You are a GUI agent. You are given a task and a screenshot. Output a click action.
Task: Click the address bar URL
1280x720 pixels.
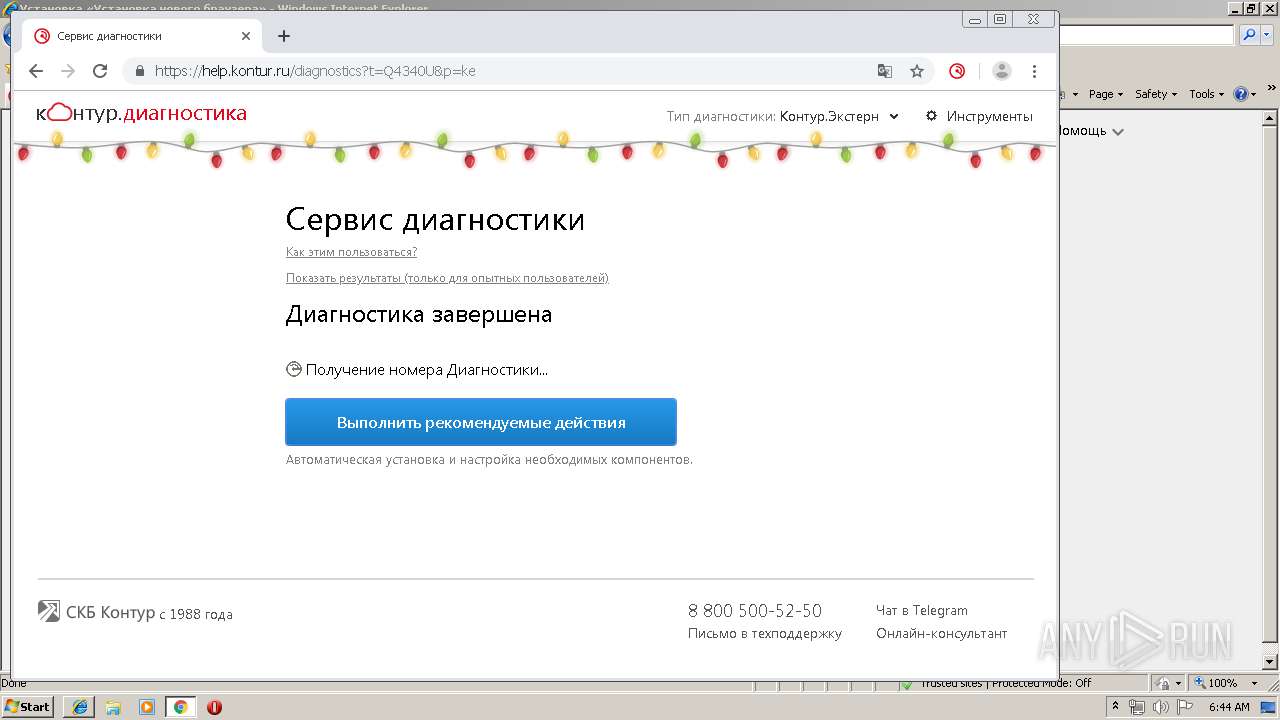click(315, 71)
